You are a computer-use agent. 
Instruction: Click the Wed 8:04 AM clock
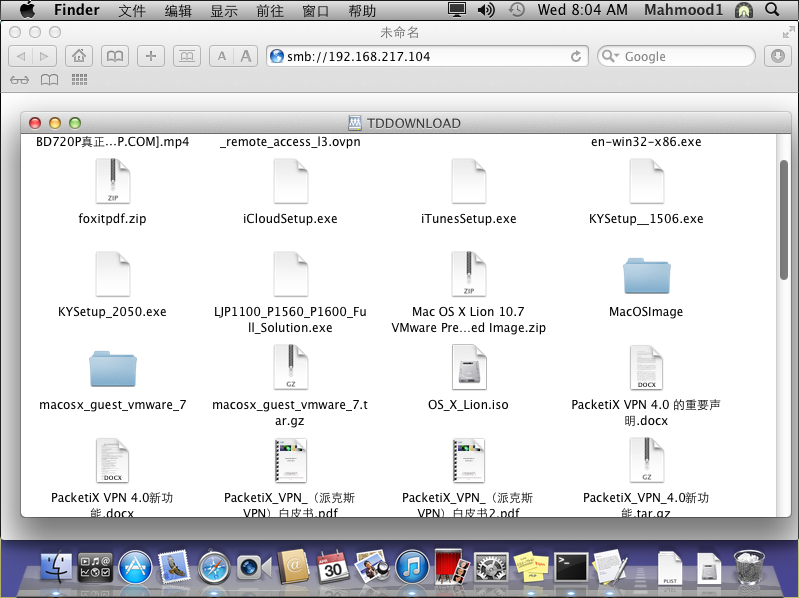click(582, 10)
